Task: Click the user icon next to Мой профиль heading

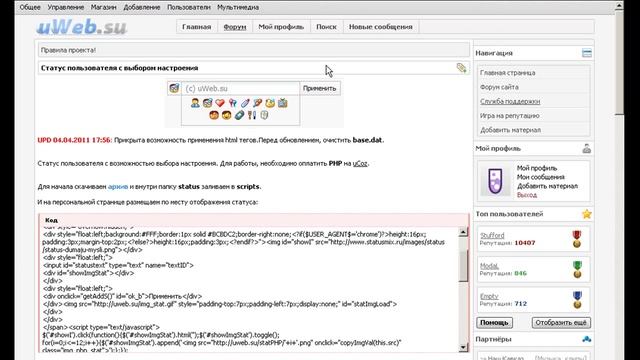Action: pyautogui.click(x=587, y=149)
